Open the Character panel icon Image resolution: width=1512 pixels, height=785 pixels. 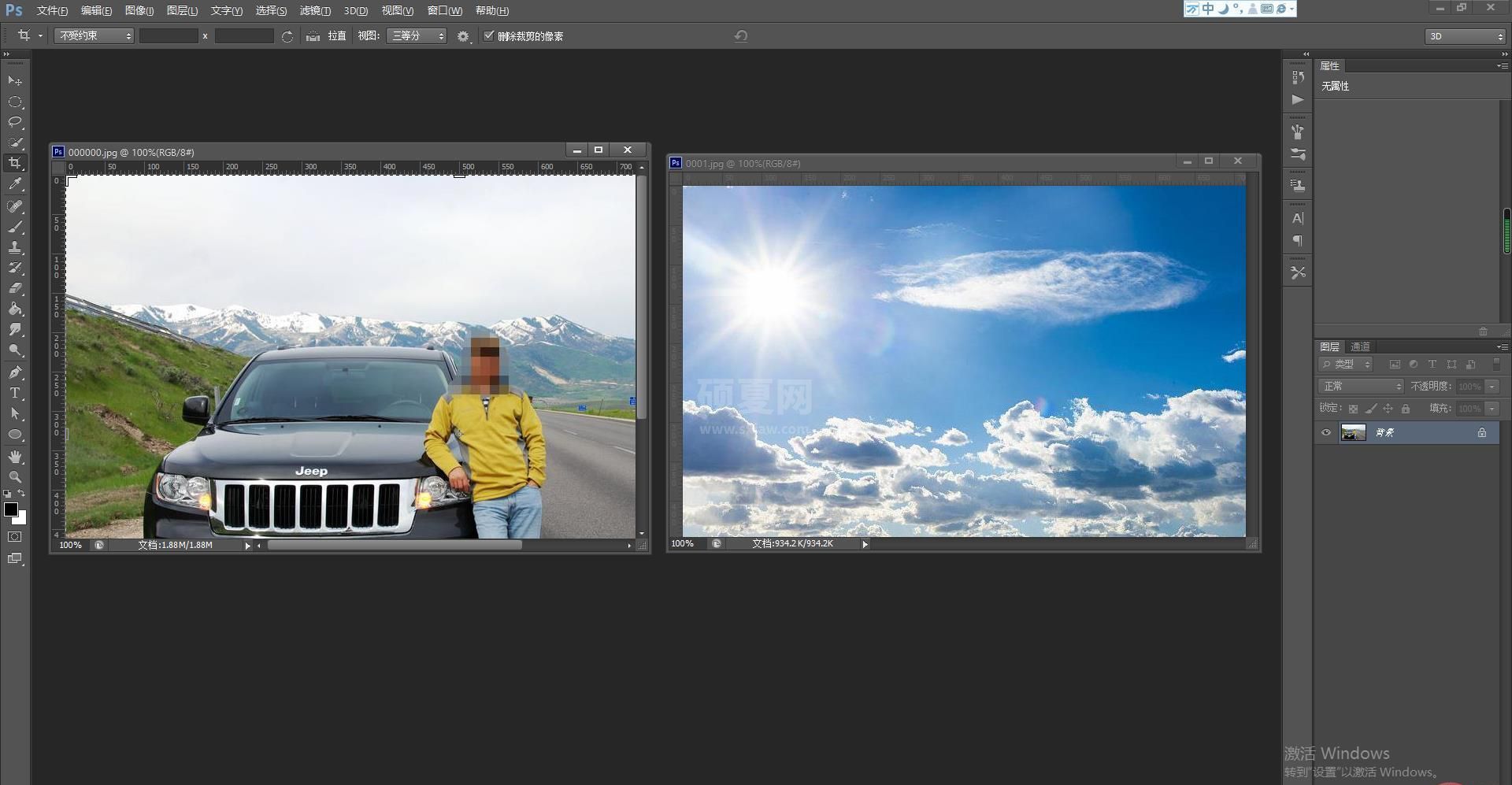click(1298, 218)
